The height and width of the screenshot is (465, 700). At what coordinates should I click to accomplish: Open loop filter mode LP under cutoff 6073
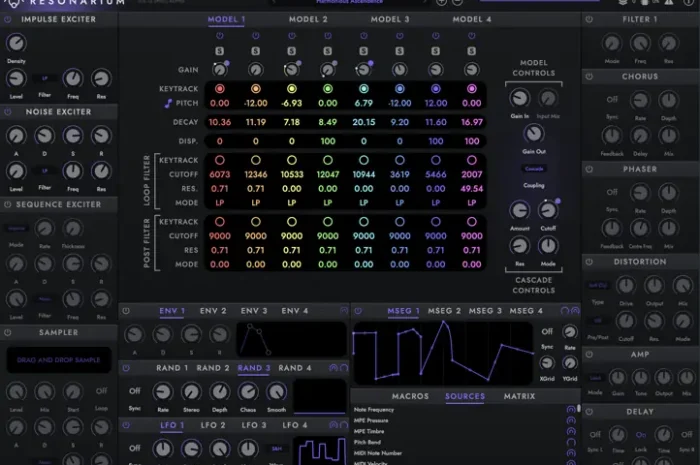[x=220, y=203]
